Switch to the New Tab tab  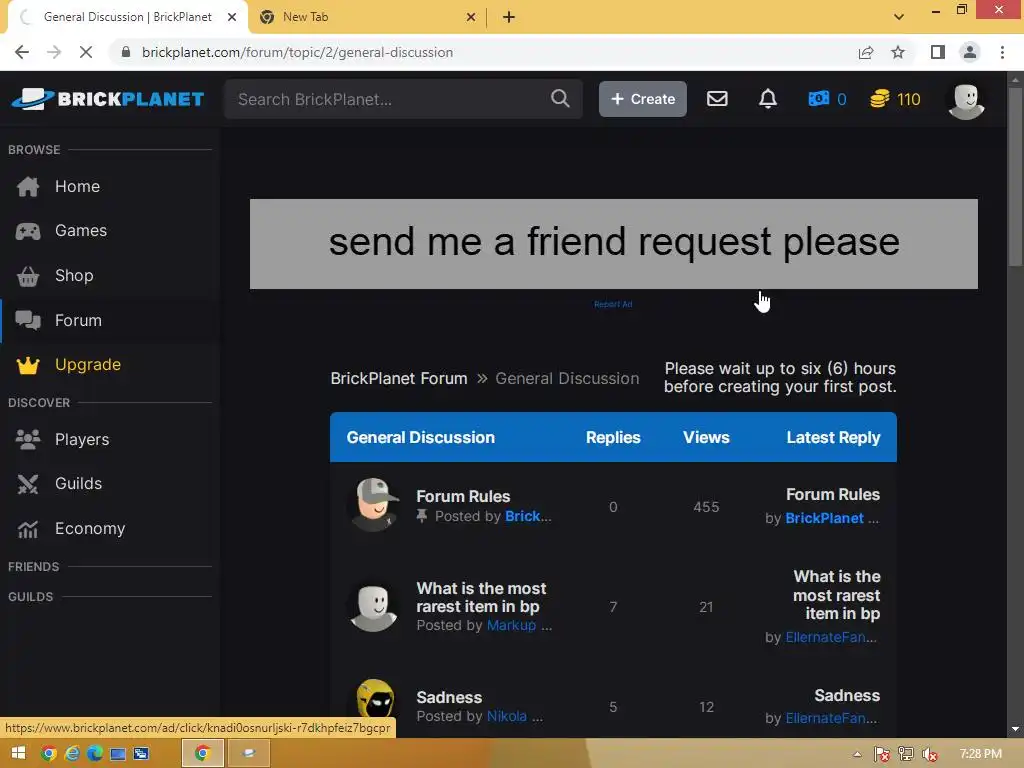point(367,17)
